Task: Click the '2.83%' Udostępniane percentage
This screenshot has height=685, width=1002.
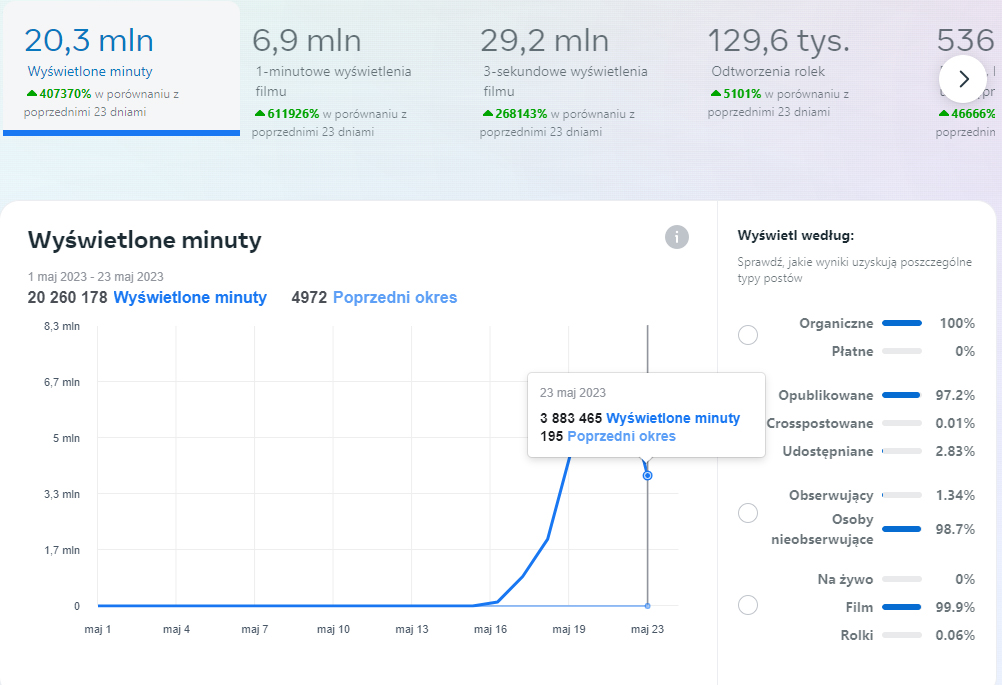Action: point(955,451)
